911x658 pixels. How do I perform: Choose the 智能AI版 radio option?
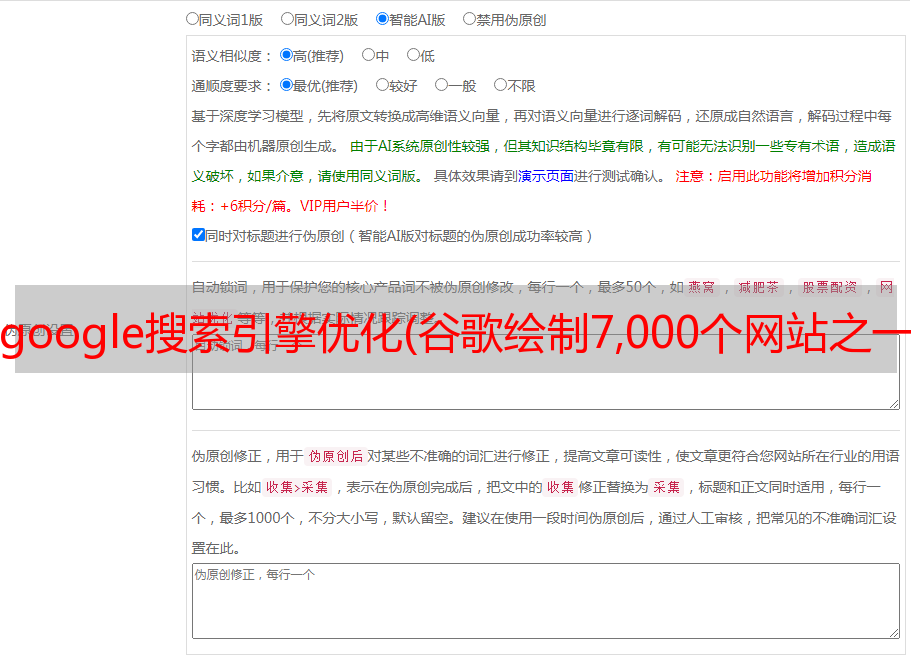click(x=382, y=19)
